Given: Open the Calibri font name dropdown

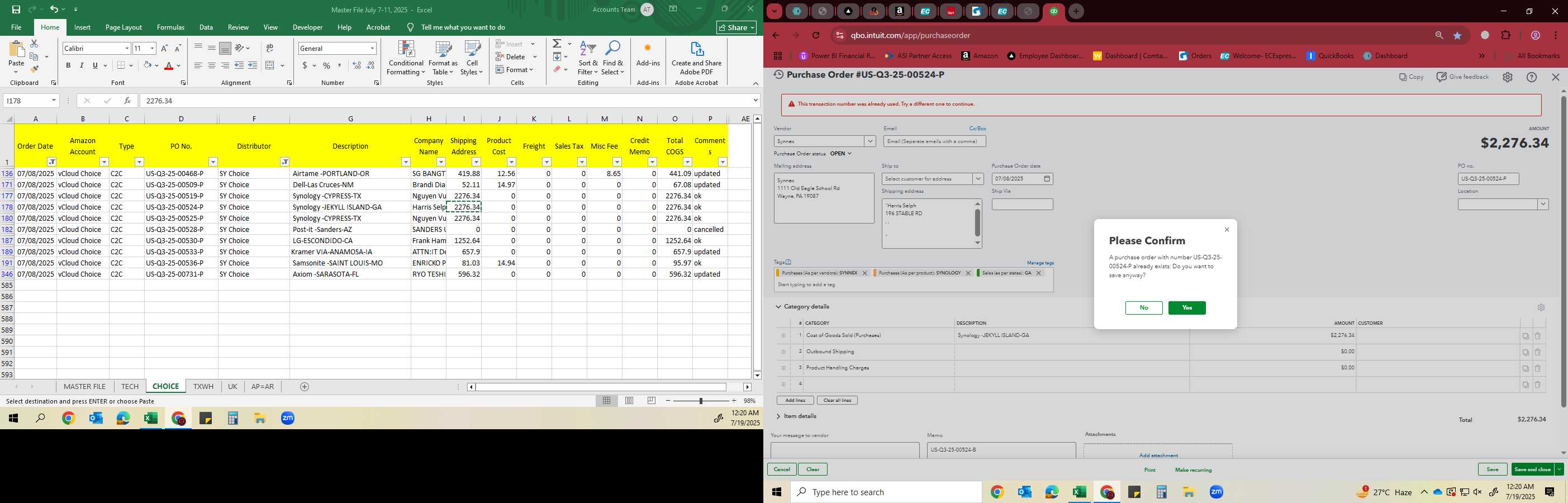Looking at the screenshot, I should (127, 48).
